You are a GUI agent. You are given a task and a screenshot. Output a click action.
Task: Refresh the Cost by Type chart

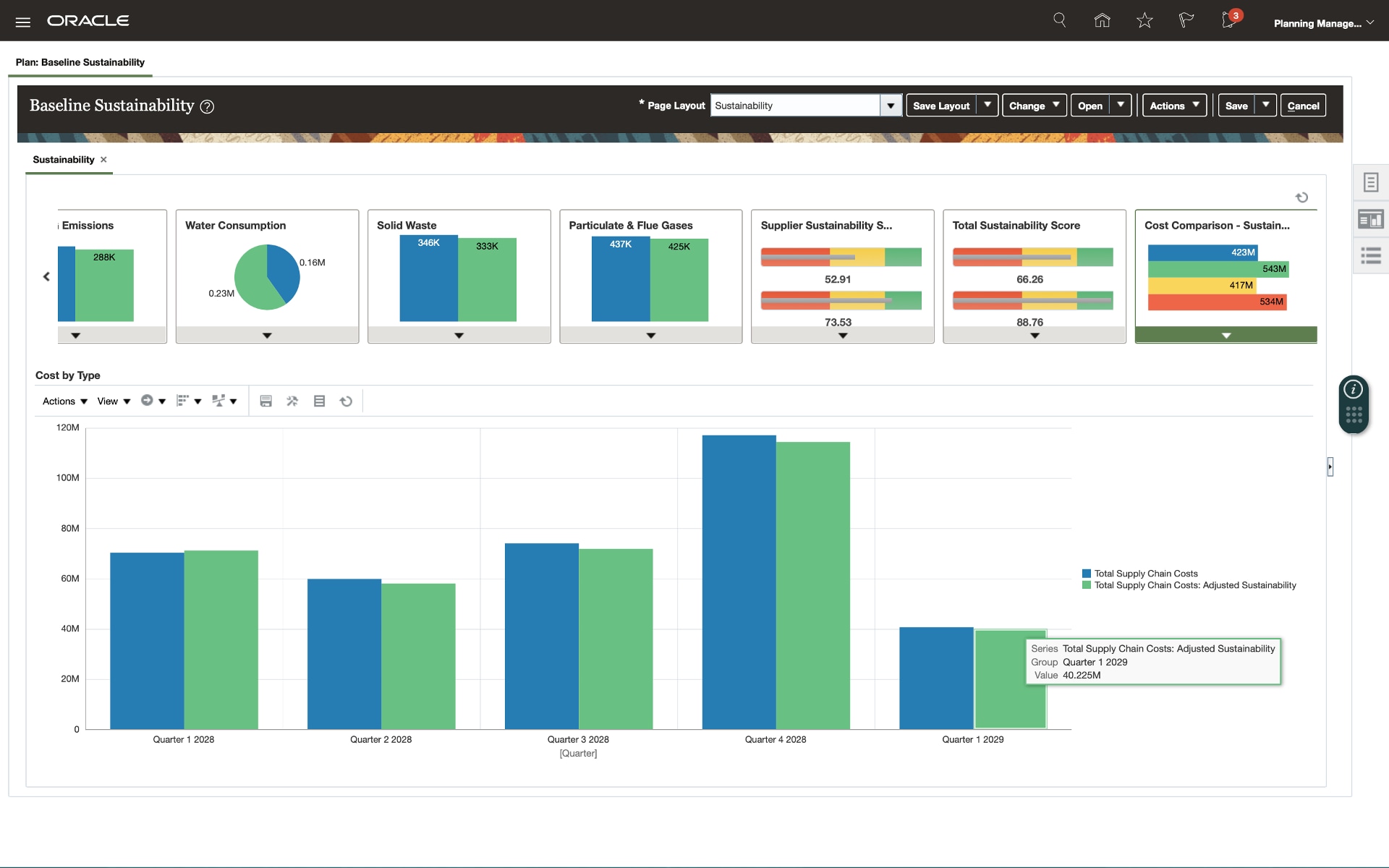coord(346,401)
